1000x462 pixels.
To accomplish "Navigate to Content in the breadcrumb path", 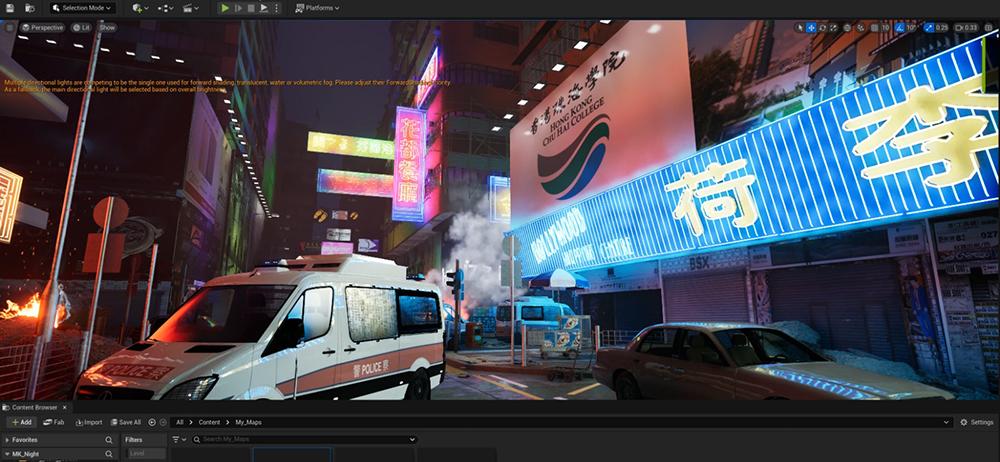I will (x=209, y=422).
